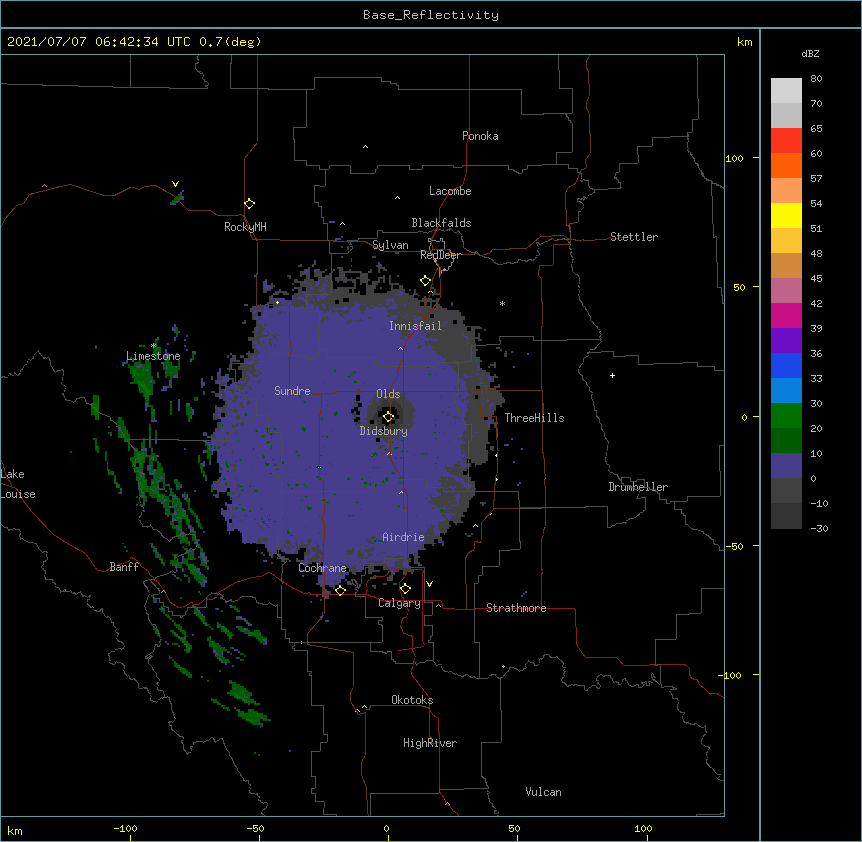The width and height of the screenshot is (862, 842).
Task: Click the yellow diamond marker south of RedDeer
Action: click(425, 281)
